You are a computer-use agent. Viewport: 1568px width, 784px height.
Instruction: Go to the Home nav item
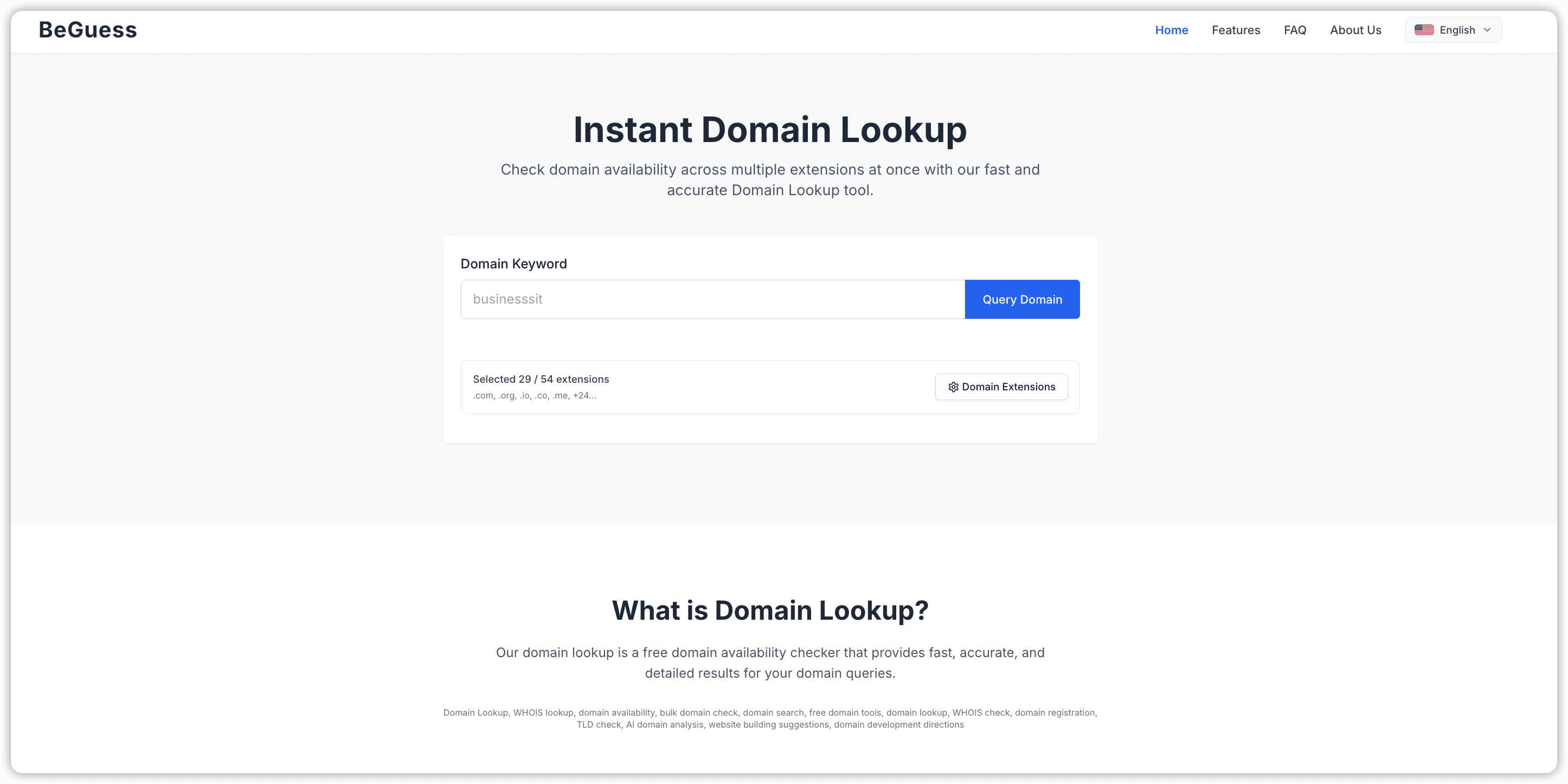(x=1171, y=30)
